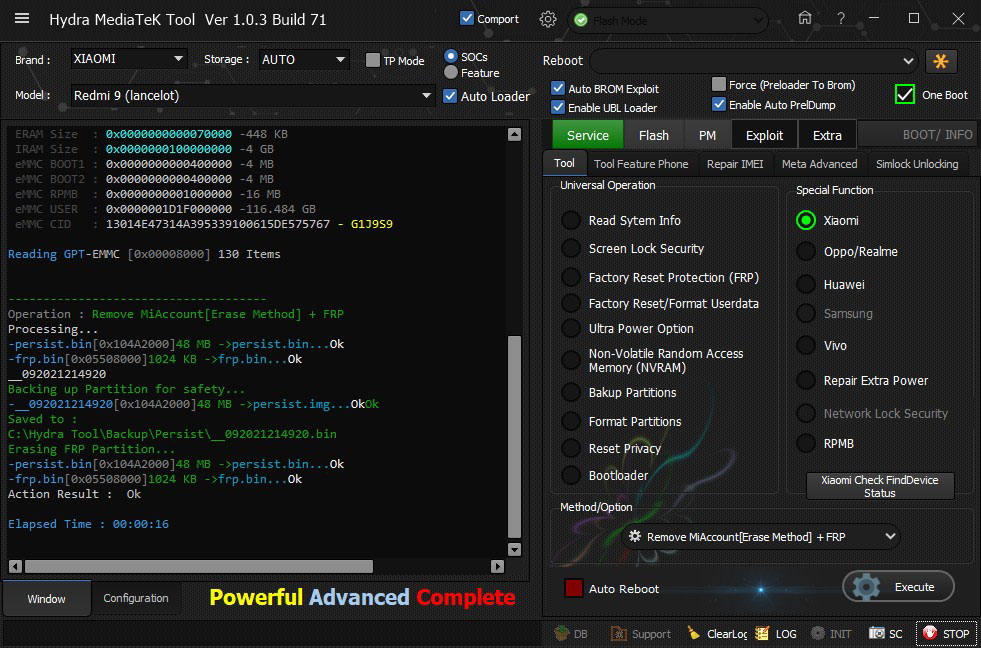The height and width of the screenshot is (648, 981).
Task: Select Bakup Partitions option
Action: coord(571,392)
